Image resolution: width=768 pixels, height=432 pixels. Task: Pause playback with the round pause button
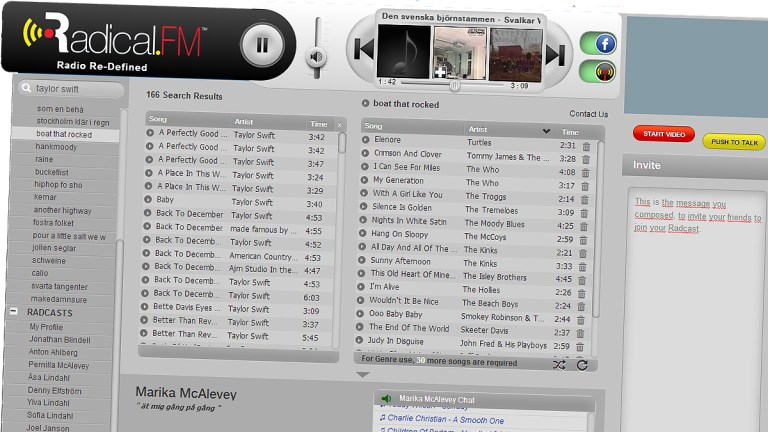coord(262,45)
